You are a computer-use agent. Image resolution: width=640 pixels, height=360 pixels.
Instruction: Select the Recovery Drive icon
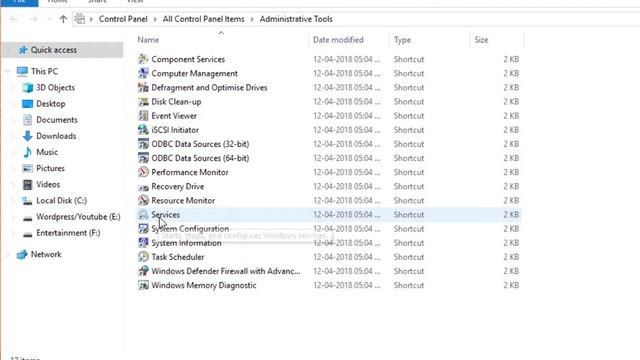point(143,187)
